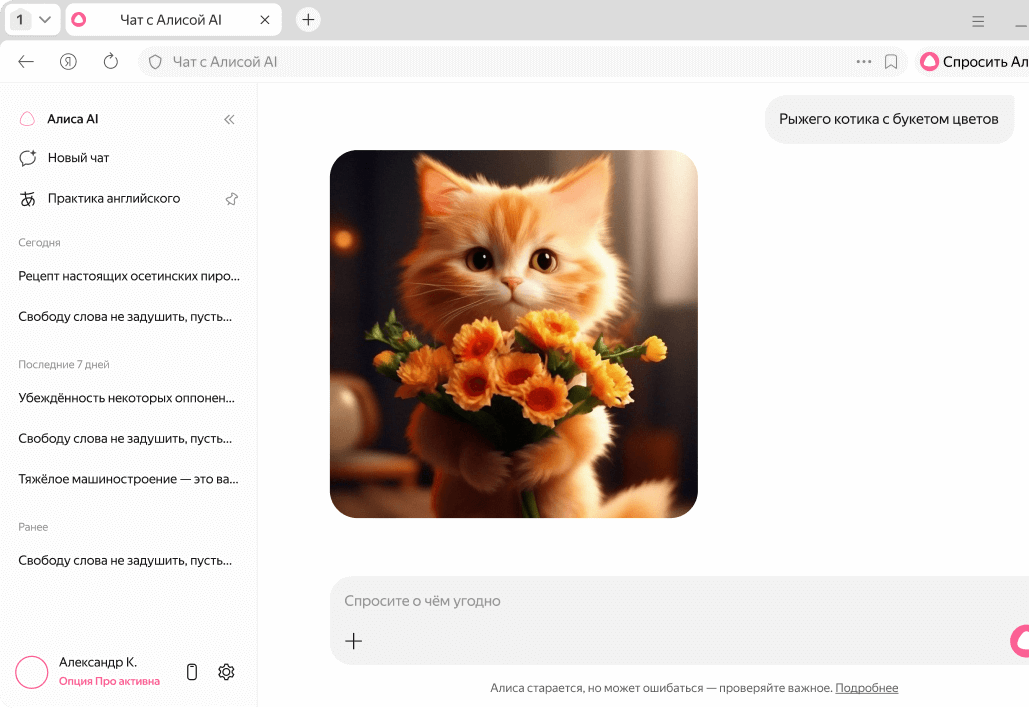The image size is (1029, 708).
Task: Click the Алиса AI logo in sidebar
Action: pyautogui.click(x=27, y=119)
